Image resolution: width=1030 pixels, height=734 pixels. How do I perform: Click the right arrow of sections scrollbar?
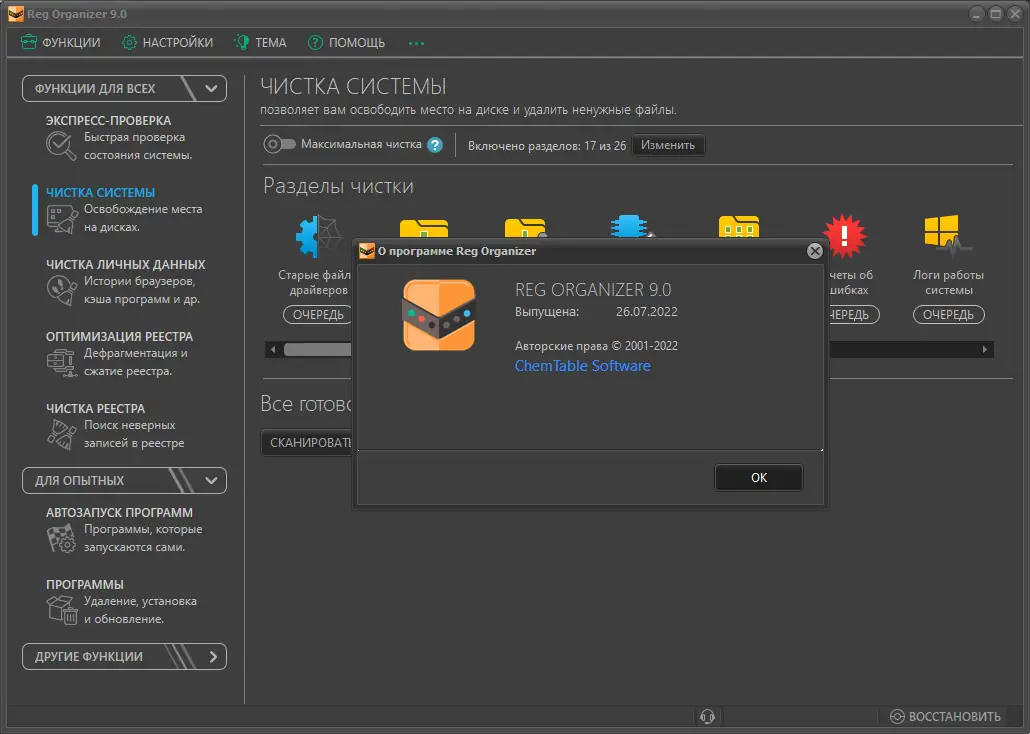(985, 350)
